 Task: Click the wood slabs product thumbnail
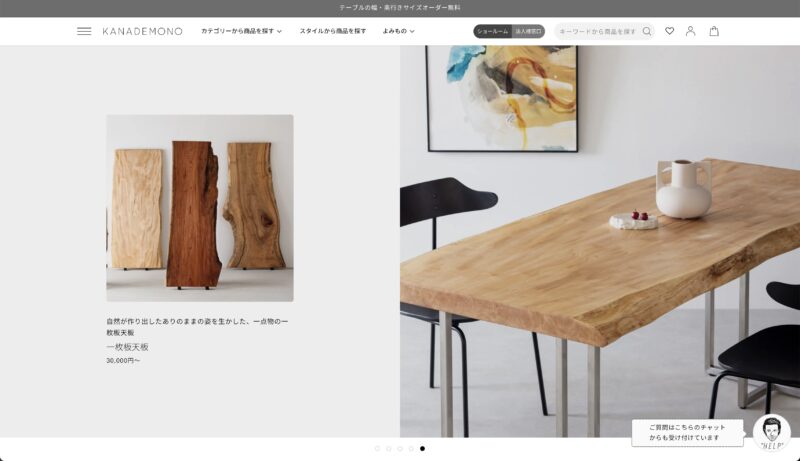[199, 208]
